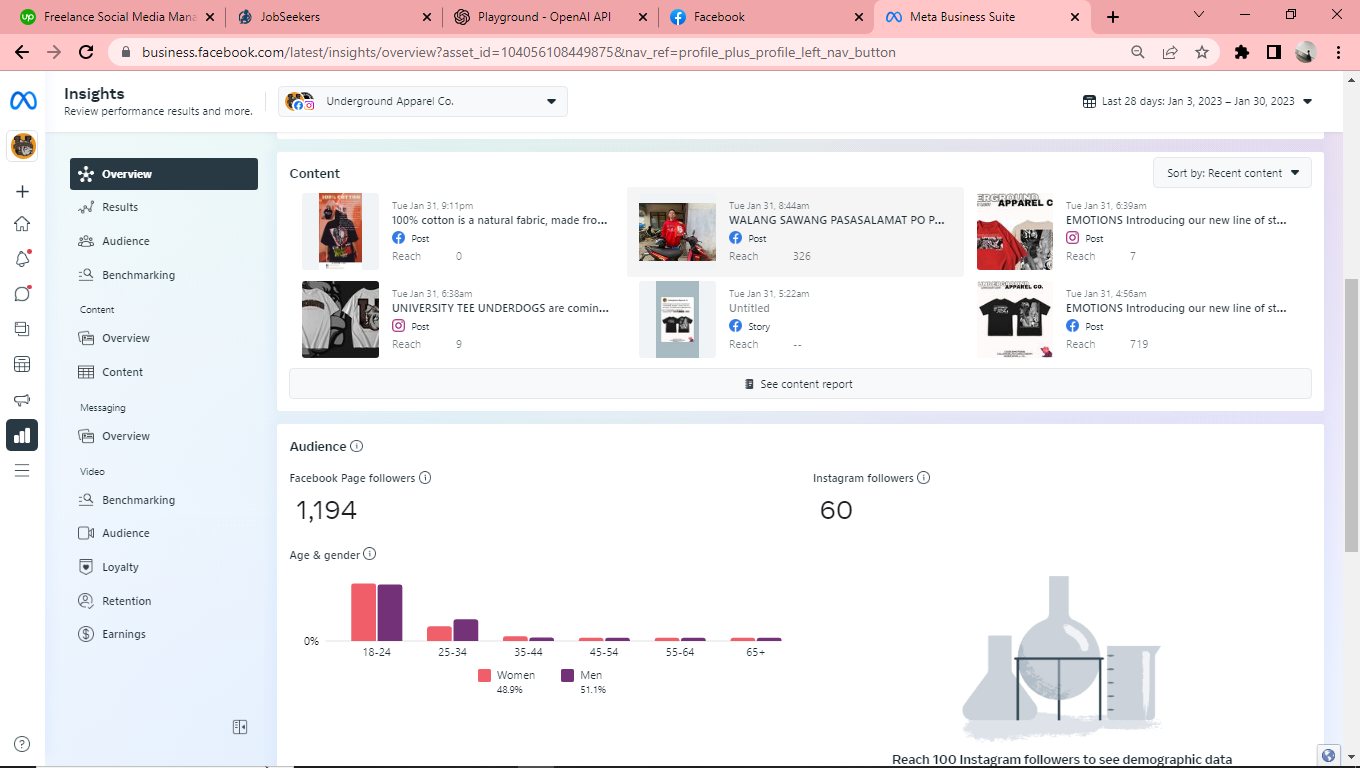
Task: Click the browser address bar URL
Action: tap(518, 52)
